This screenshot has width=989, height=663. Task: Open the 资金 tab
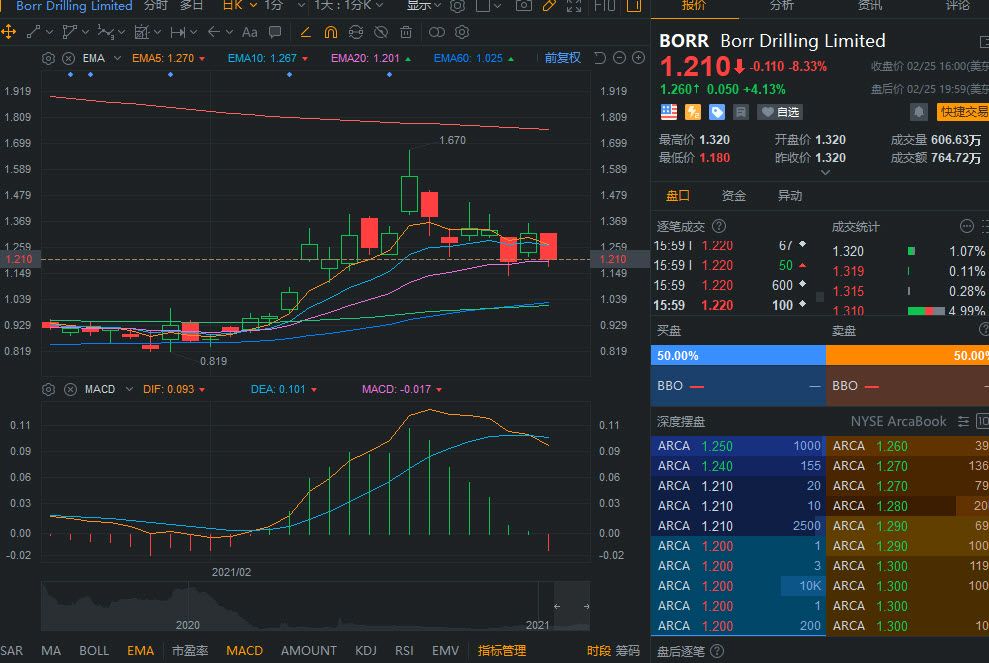point(734,196)
